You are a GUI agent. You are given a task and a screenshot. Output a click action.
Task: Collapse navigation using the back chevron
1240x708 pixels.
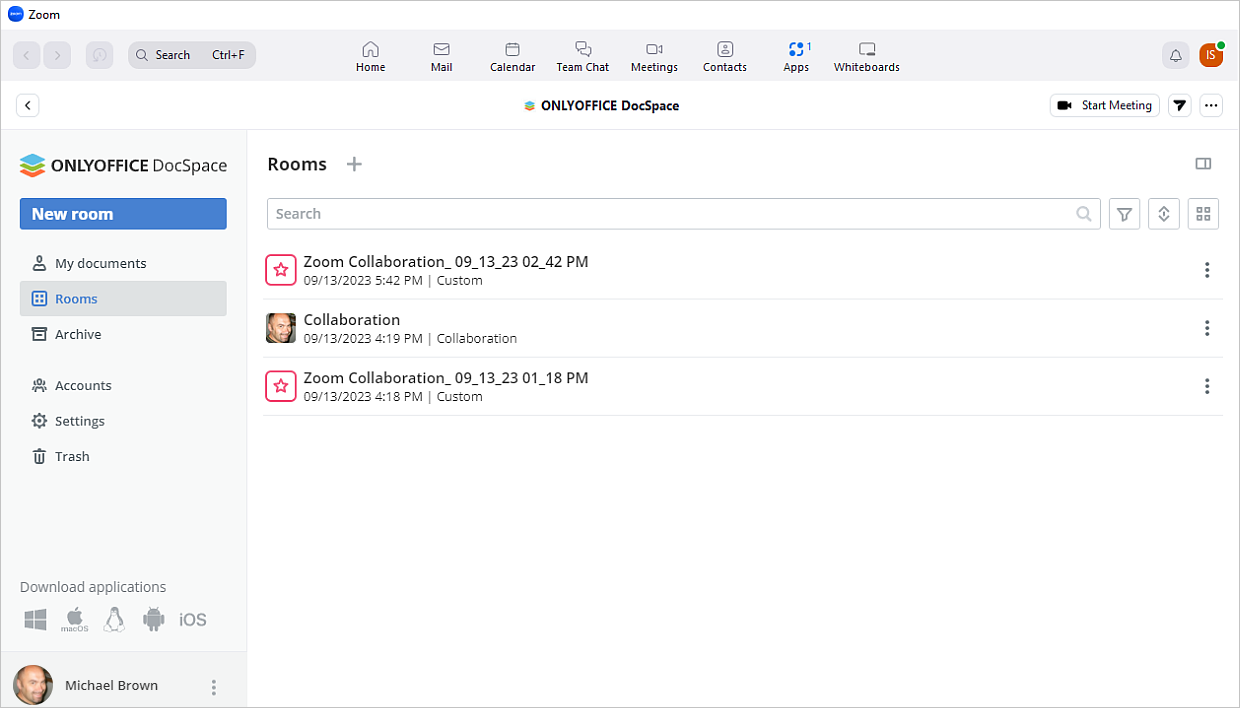point(27,105)
